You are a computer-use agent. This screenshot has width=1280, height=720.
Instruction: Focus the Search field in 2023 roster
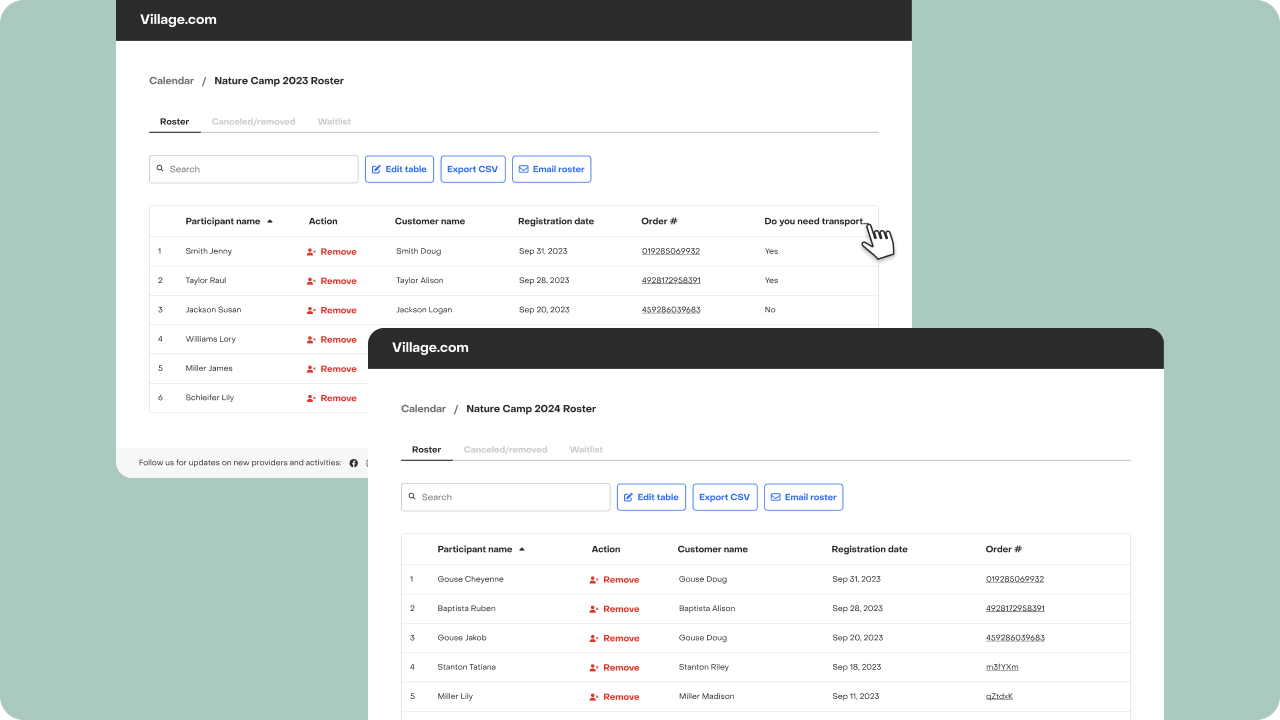[x=254, y=169]
